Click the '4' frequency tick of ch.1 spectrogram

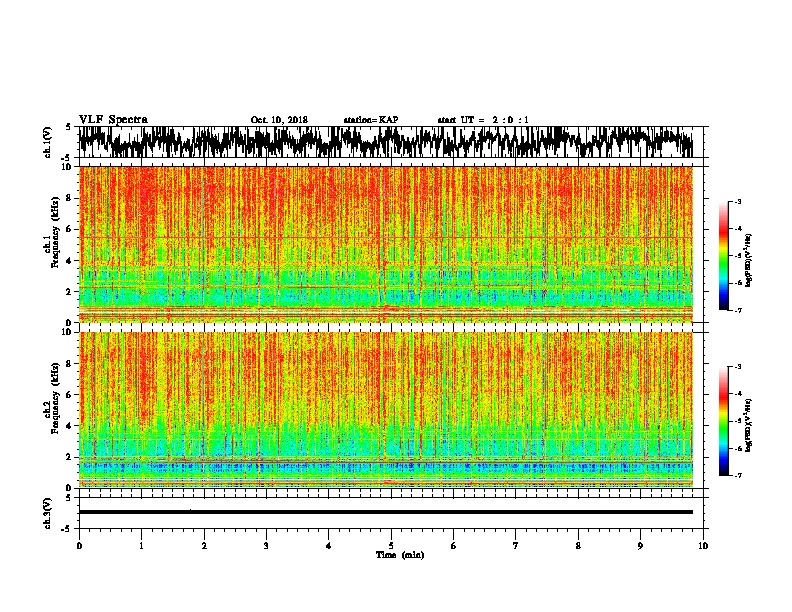coord(69,261)
